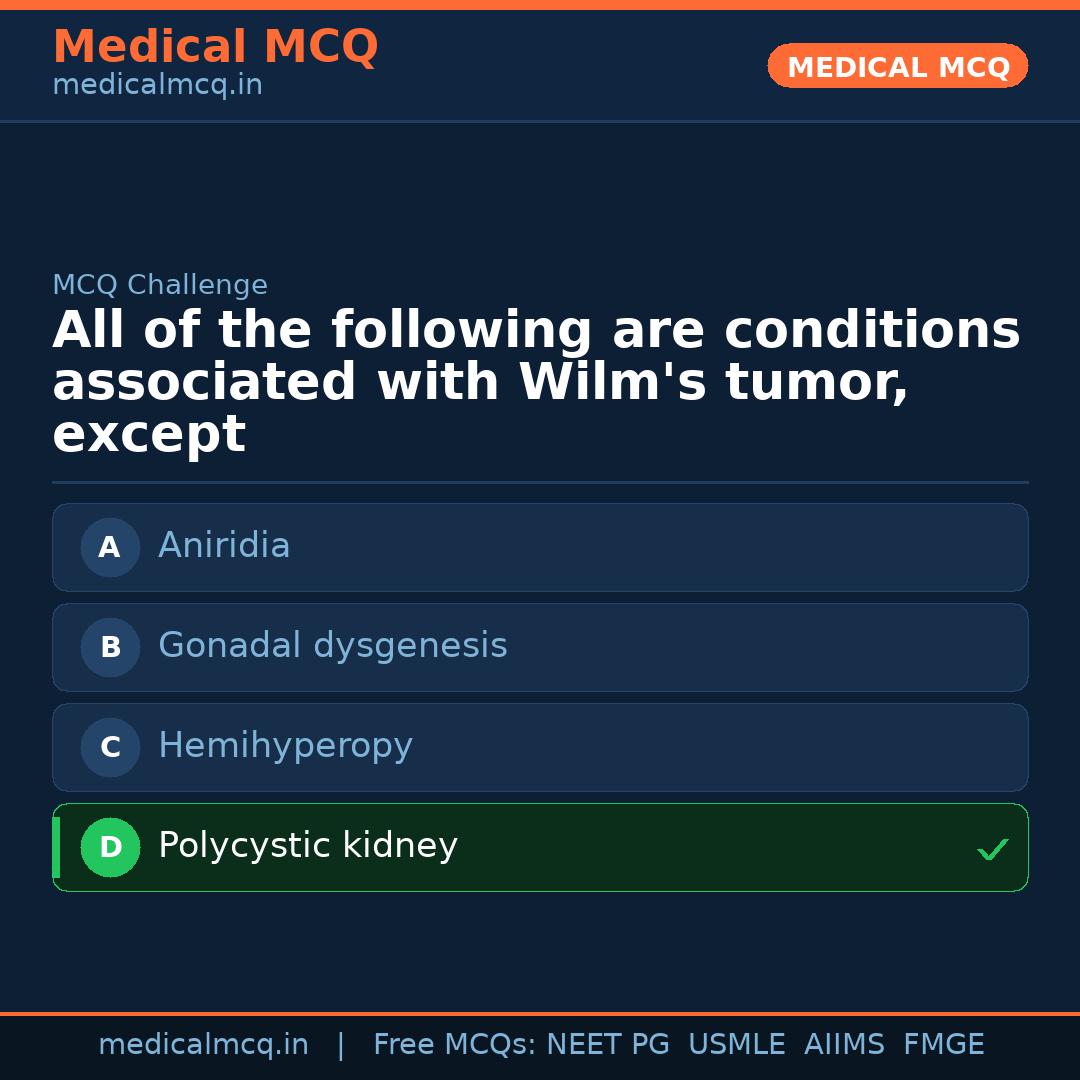This screenshot has height=1080, width=1080.
Task: Select answer option Aniridia
Action: pyautogui.click(x=540, y=547)
